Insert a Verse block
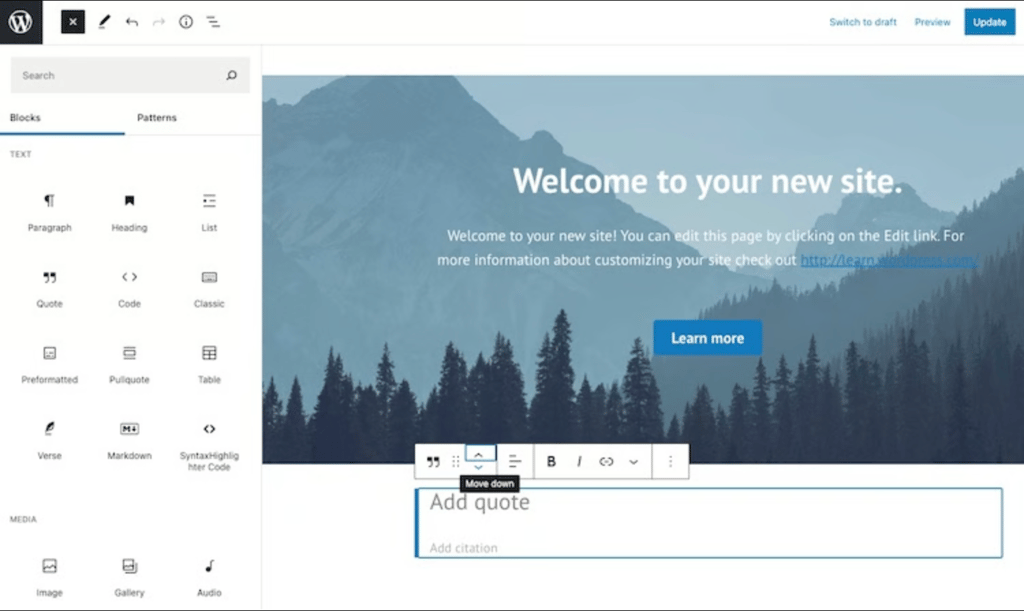The height and width of the screenshot is (611, 1024). click(50, 441)
